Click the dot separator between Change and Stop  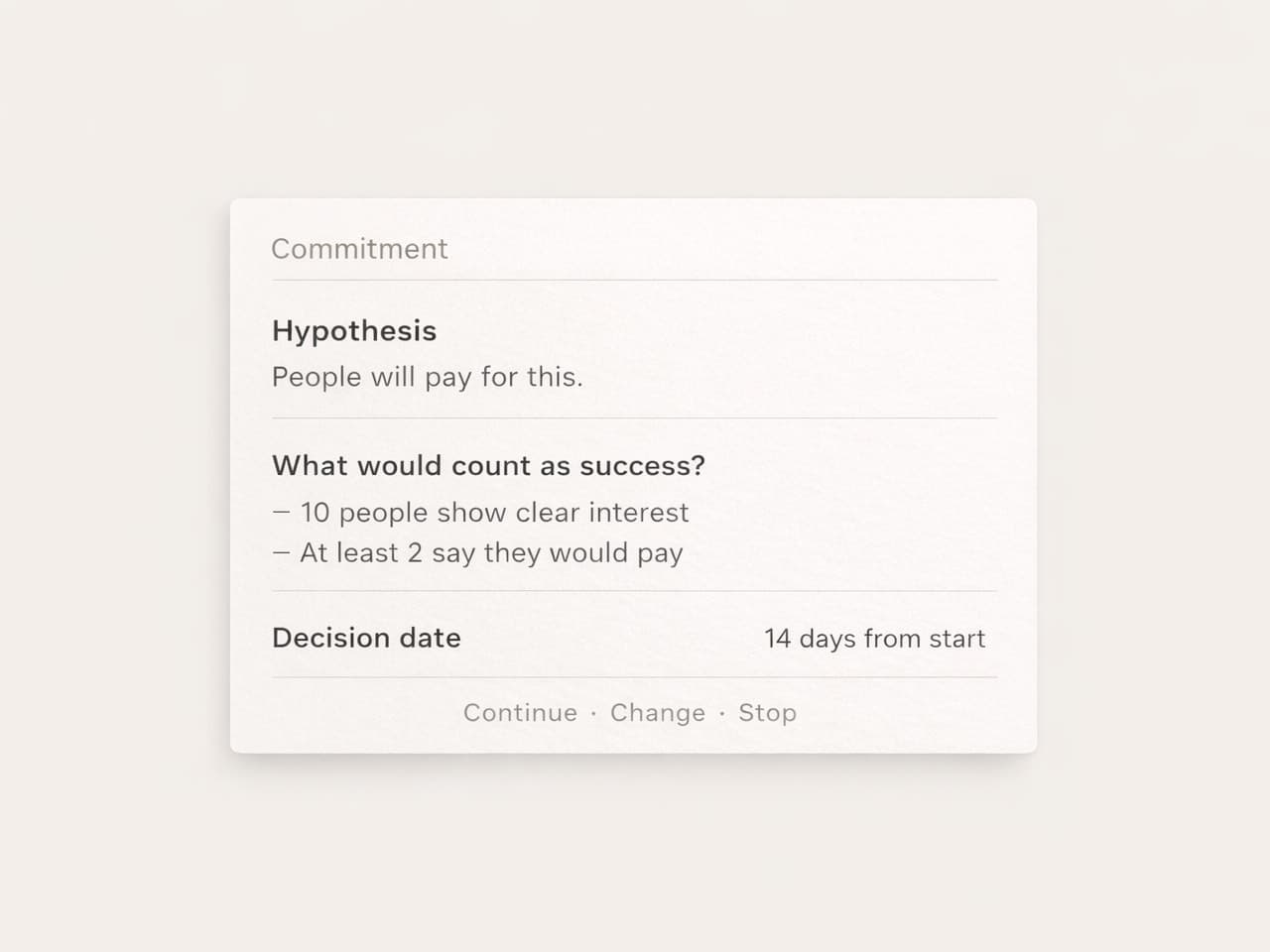(x=721, y=714)
